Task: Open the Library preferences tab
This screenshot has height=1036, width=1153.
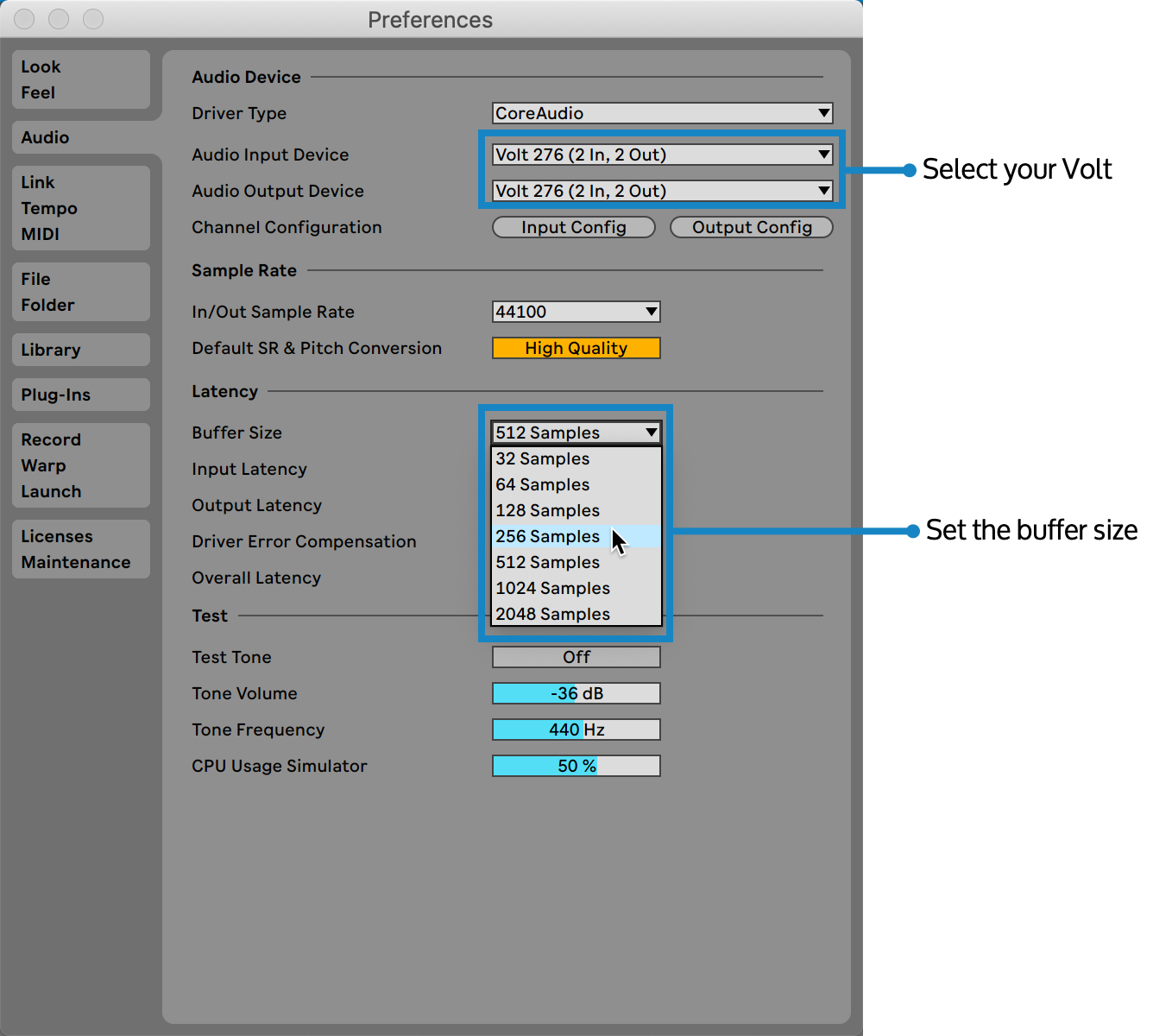Action: point(80,350)
